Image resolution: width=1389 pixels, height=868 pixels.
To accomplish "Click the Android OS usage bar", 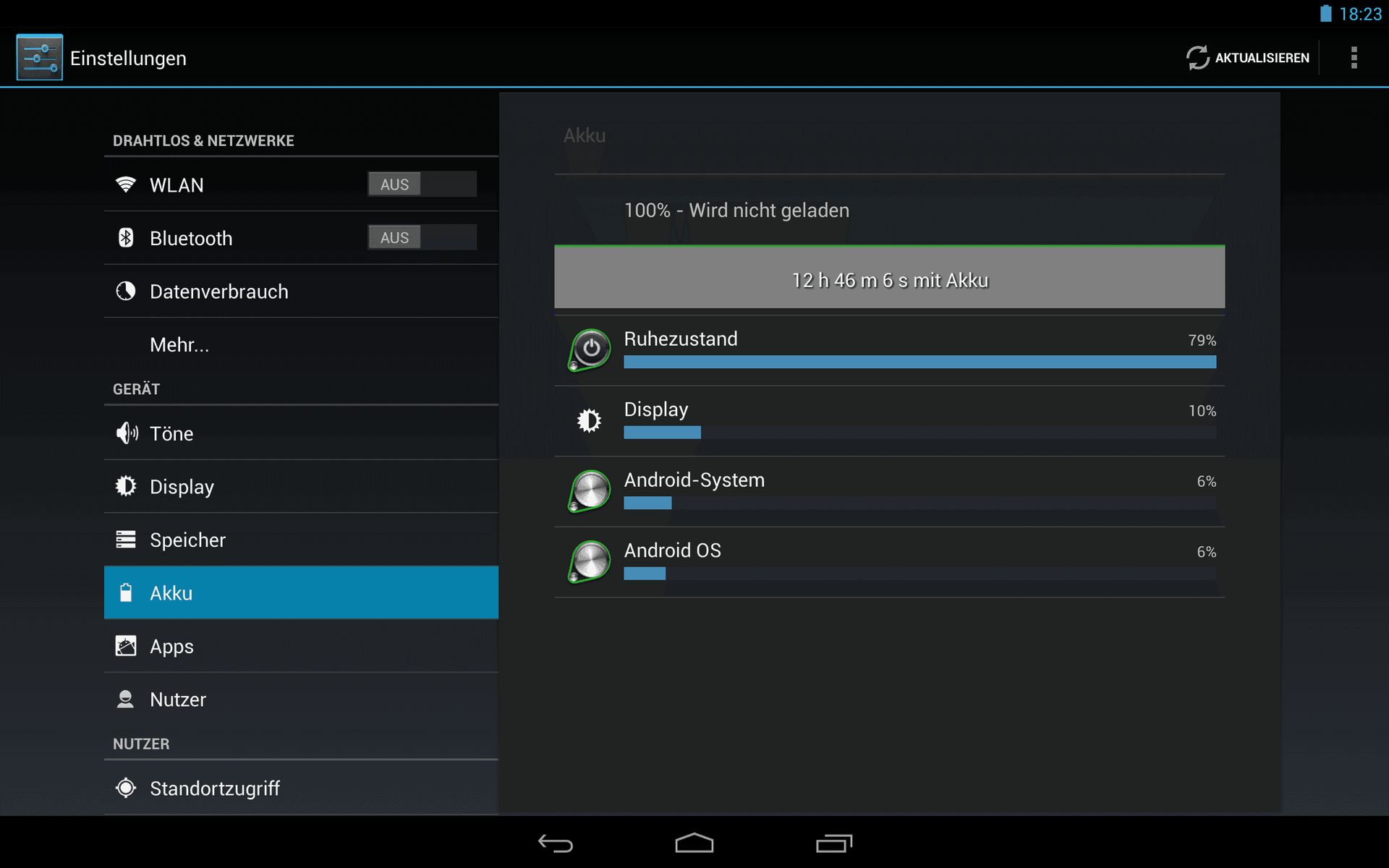I will (x=919, y=574).
